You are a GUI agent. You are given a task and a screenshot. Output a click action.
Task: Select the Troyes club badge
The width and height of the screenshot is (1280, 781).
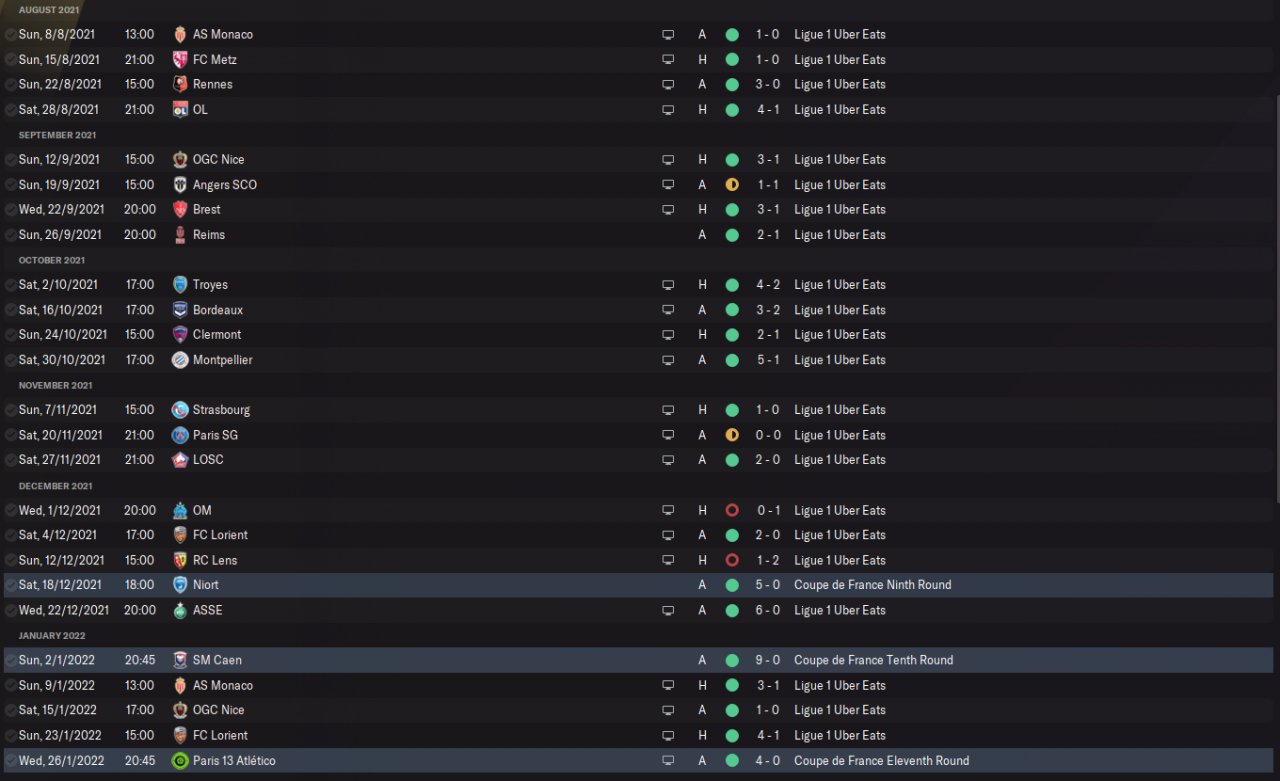(x=180, y=284)
